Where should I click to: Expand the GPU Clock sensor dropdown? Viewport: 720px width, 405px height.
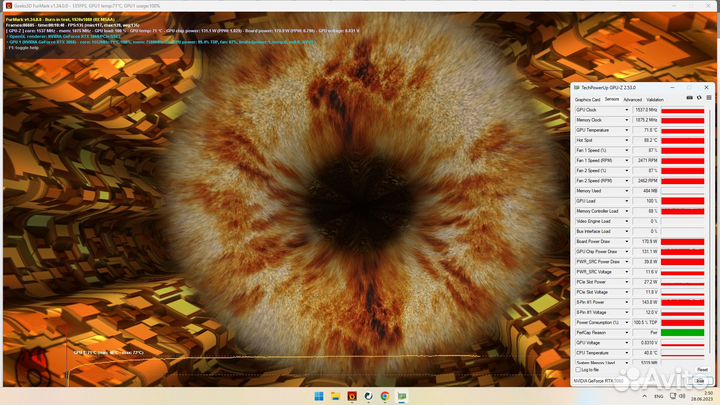coord(628,109)
